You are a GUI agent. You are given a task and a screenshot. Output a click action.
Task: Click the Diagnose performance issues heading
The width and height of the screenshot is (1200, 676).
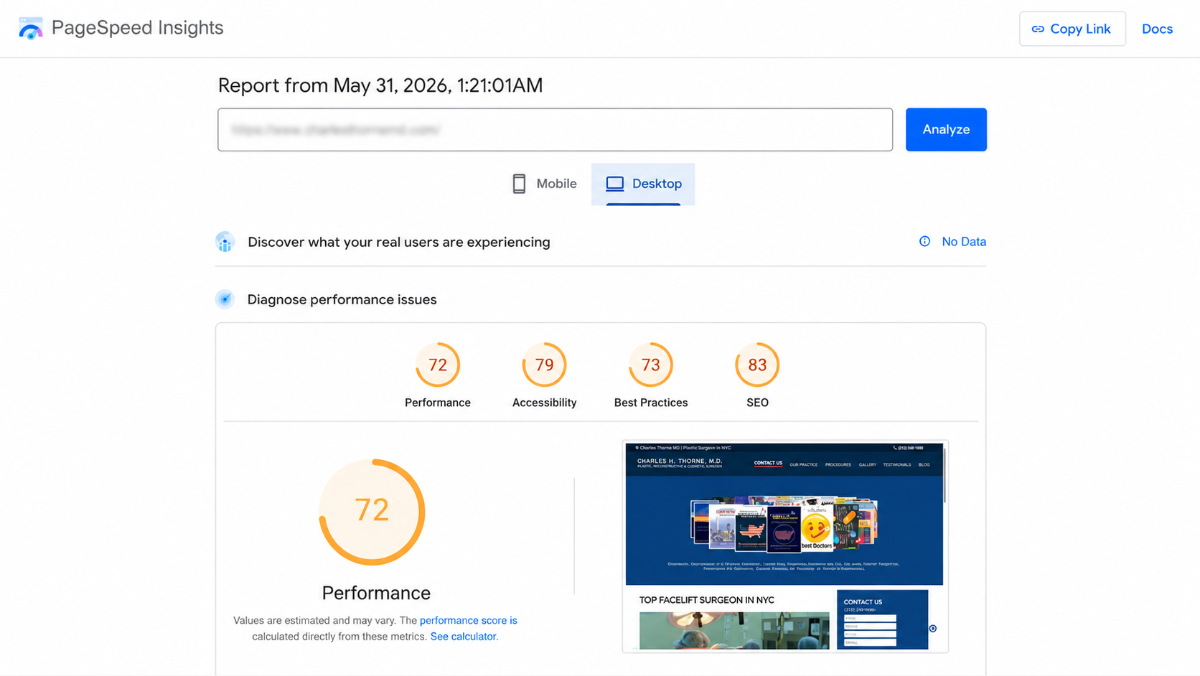[342, 299]
